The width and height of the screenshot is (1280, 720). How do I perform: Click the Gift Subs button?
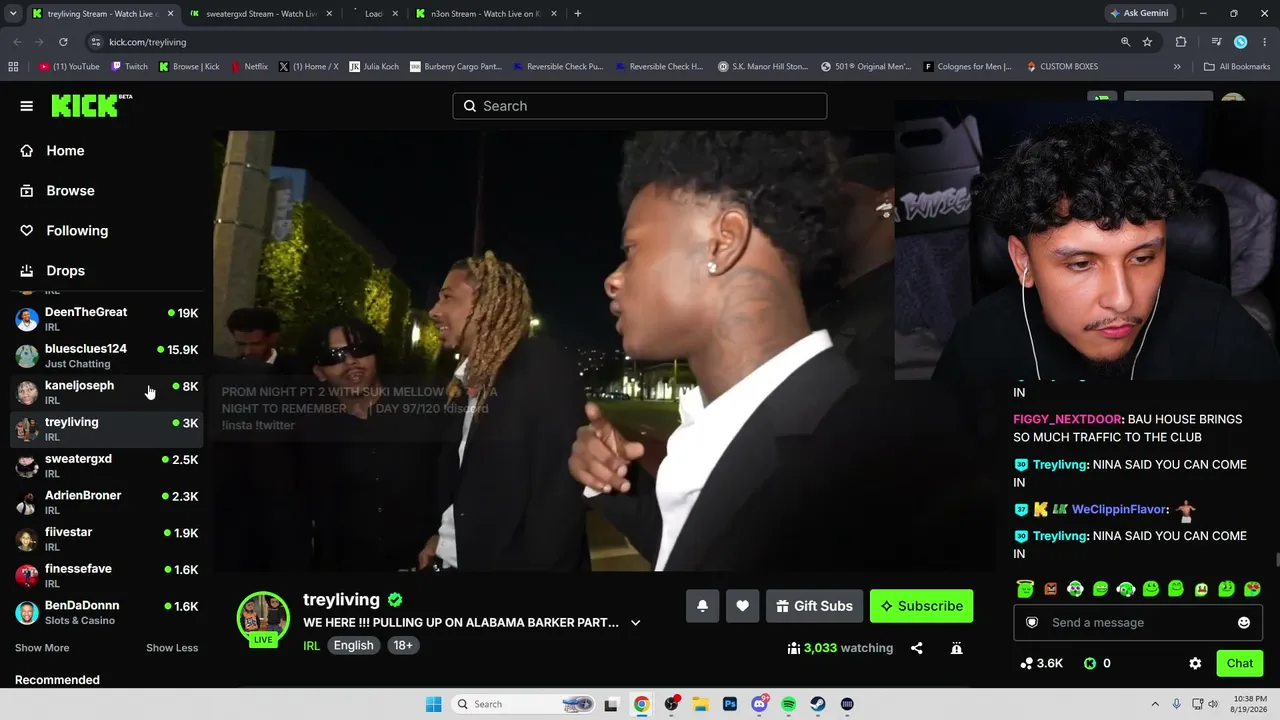point(813,606)
